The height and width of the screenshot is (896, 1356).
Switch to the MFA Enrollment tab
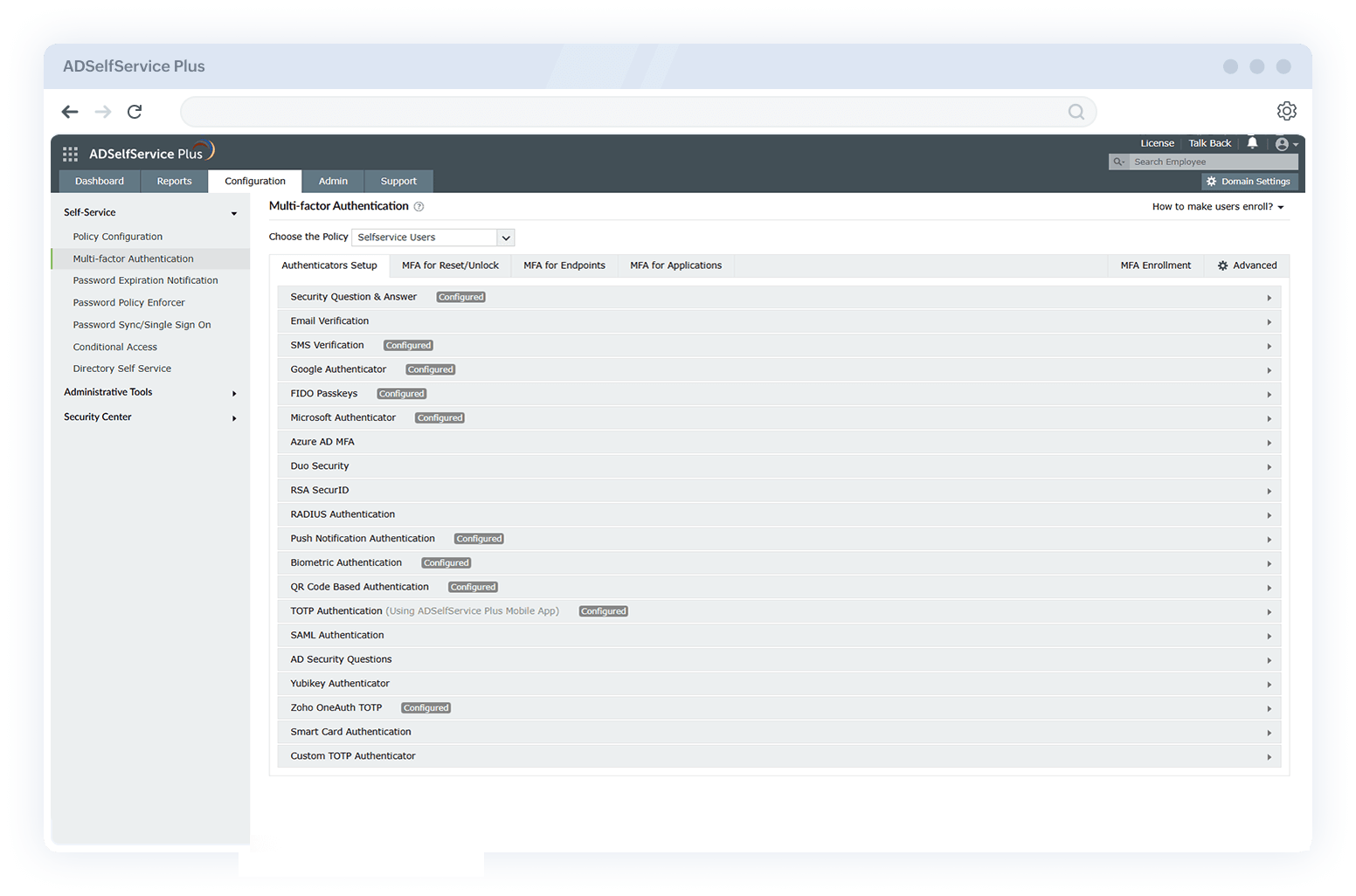pos(1155,265)
